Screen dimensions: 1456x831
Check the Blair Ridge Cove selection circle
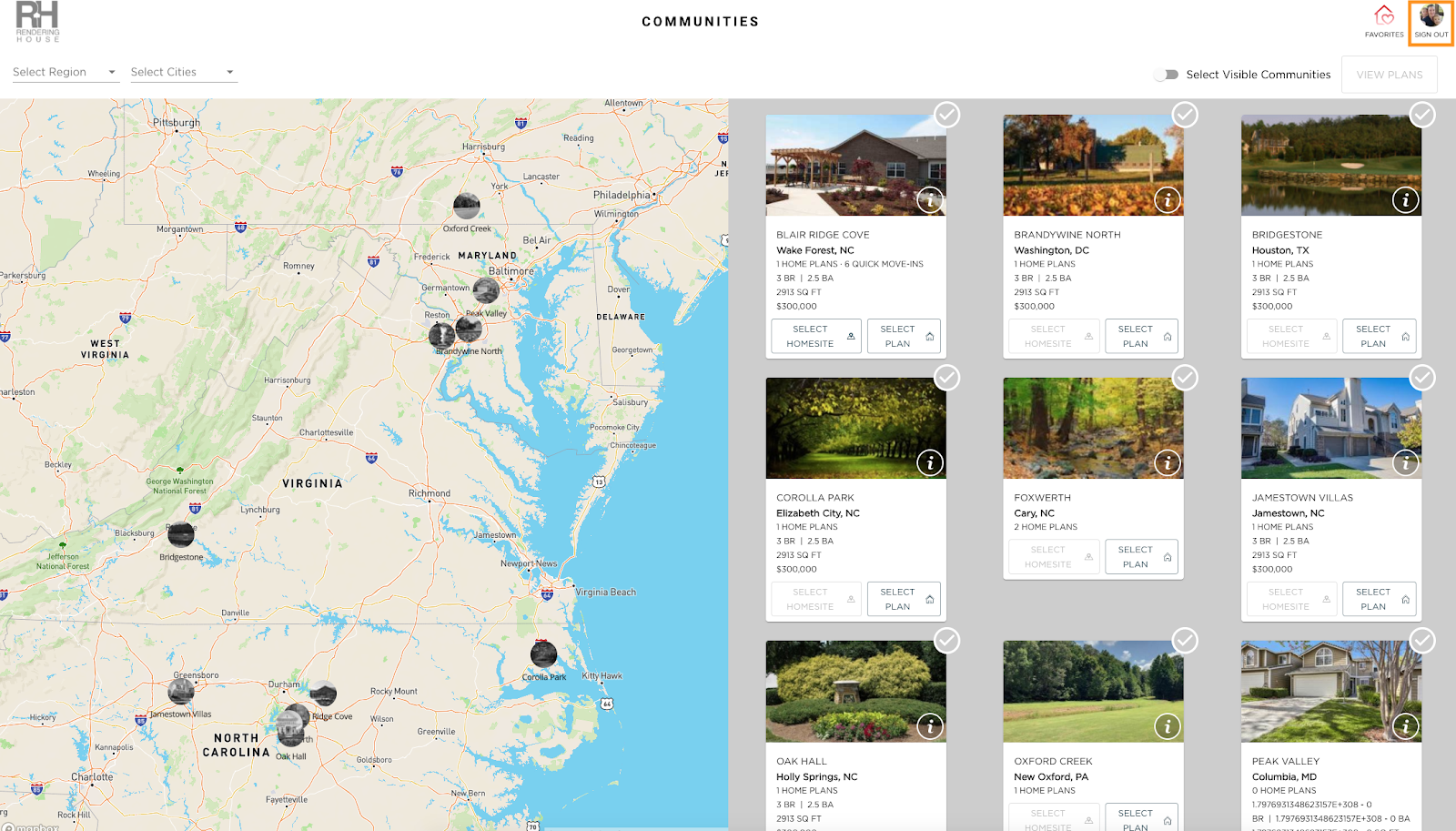coord(947,115)
